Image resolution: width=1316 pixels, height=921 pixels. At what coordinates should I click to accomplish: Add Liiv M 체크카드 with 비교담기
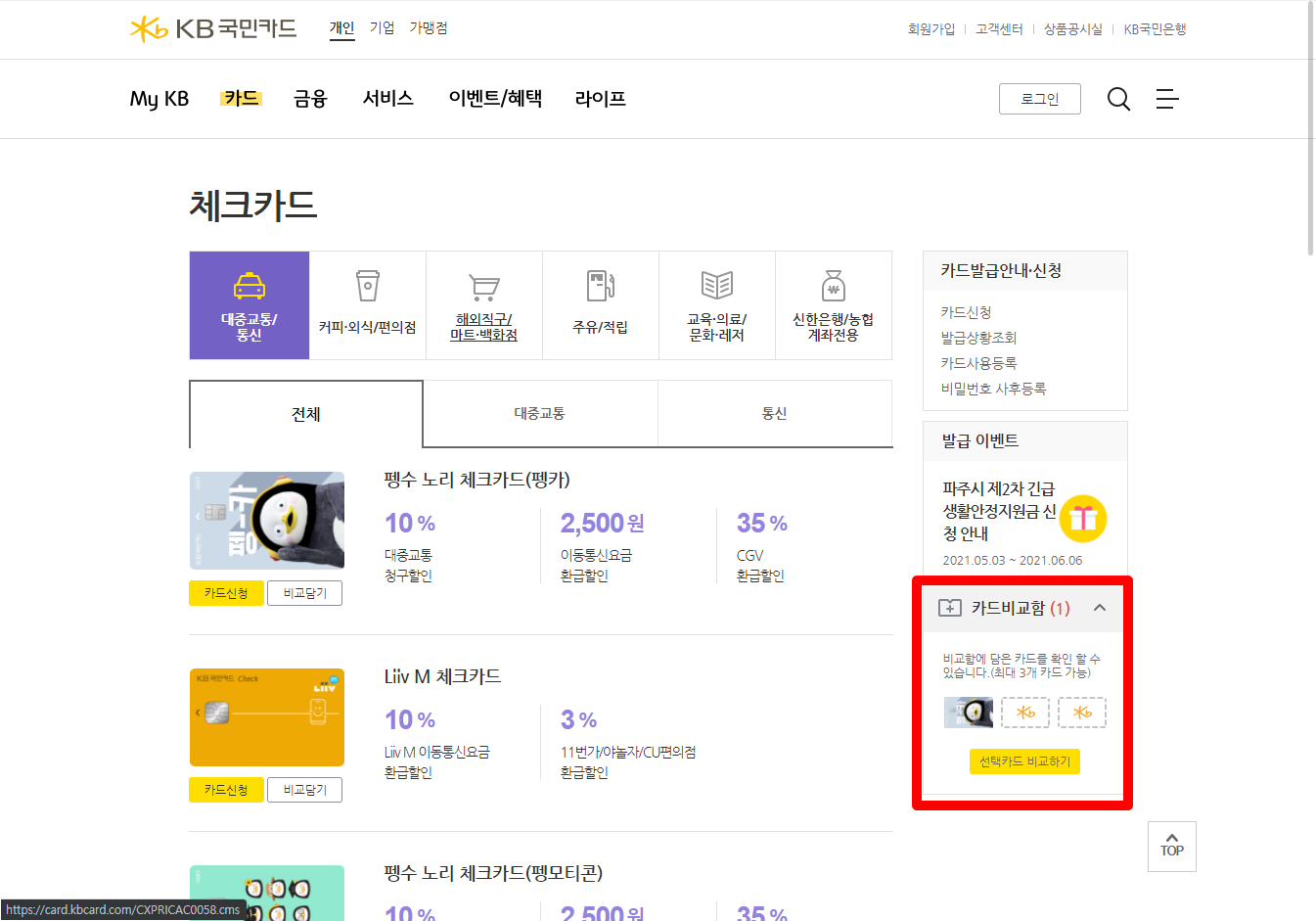[305, 790]
